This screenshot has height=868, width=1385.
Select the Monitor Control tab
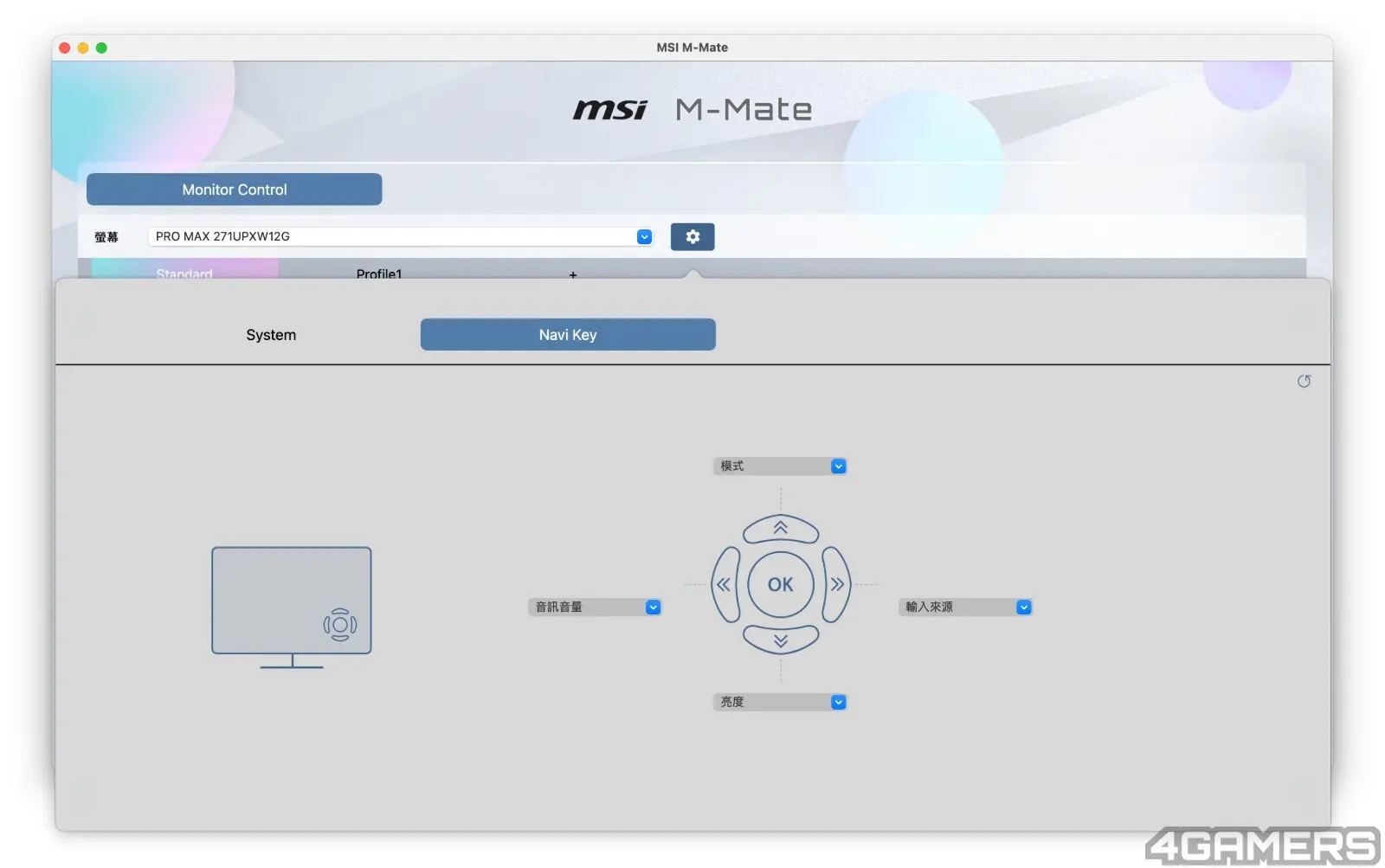(x=235, y=190)
